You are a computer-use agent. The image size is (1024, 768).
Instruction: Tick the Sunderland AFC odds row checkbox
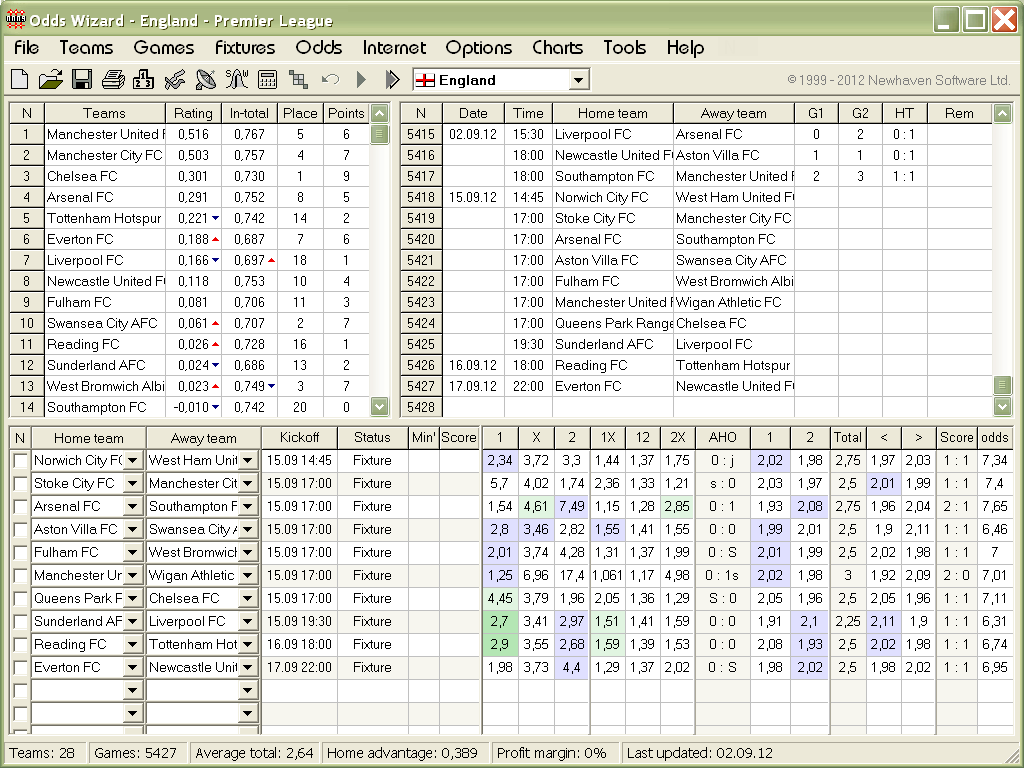tap(21, 622)
